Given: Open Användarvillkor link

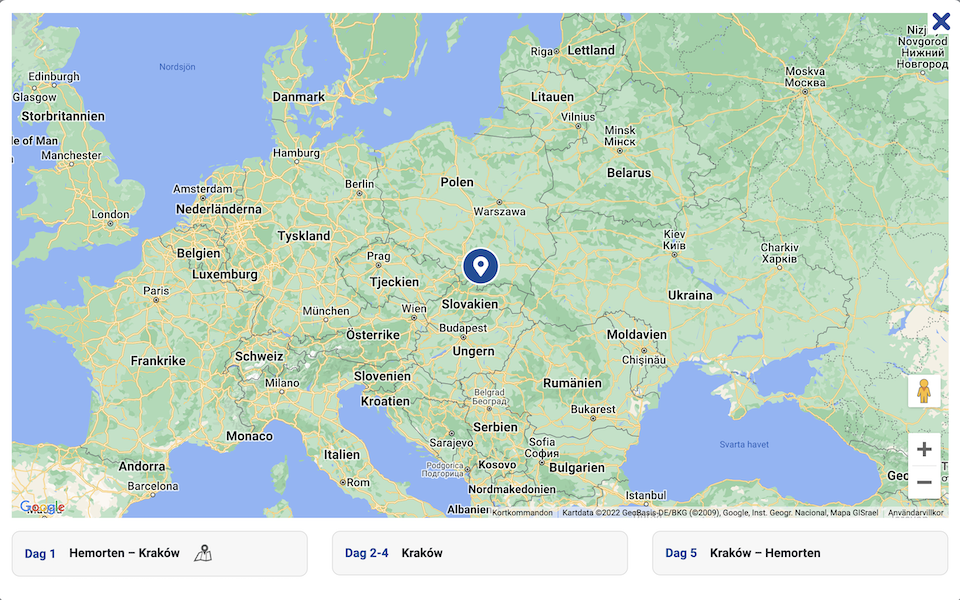Looking at the screenshot, I should click(916, 513).
